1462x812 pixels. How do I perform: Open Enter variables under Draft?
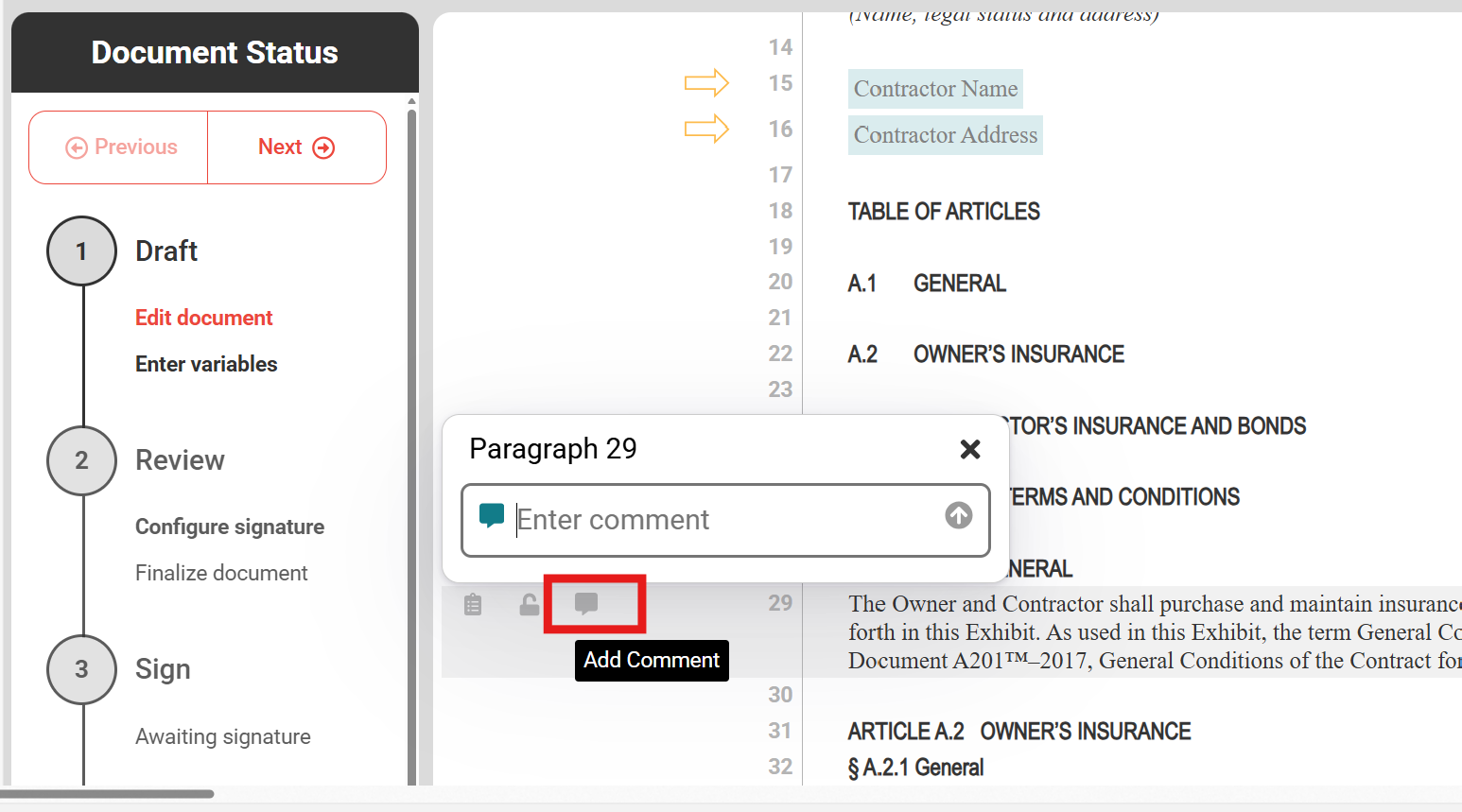point(206,364)
